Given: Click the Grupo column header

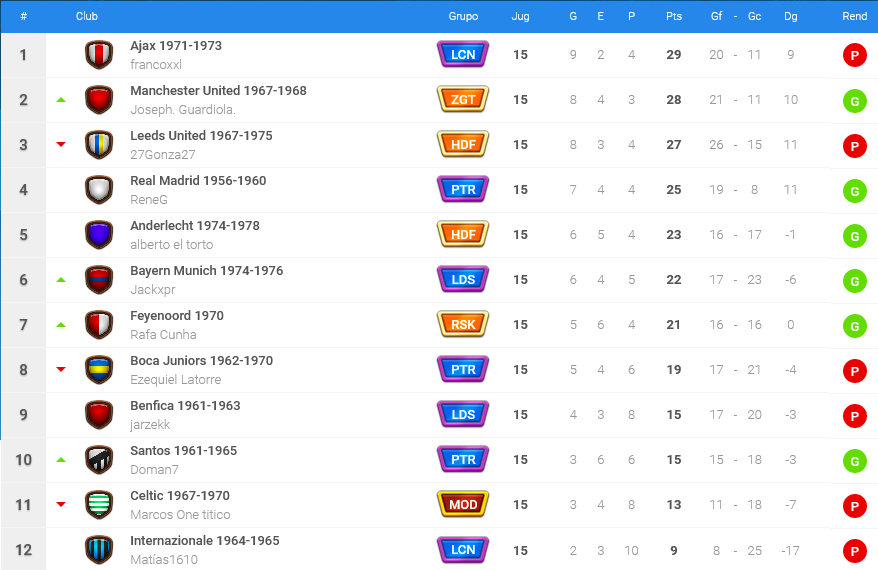Looking at the screenshot, I should (x=463, y=16).
